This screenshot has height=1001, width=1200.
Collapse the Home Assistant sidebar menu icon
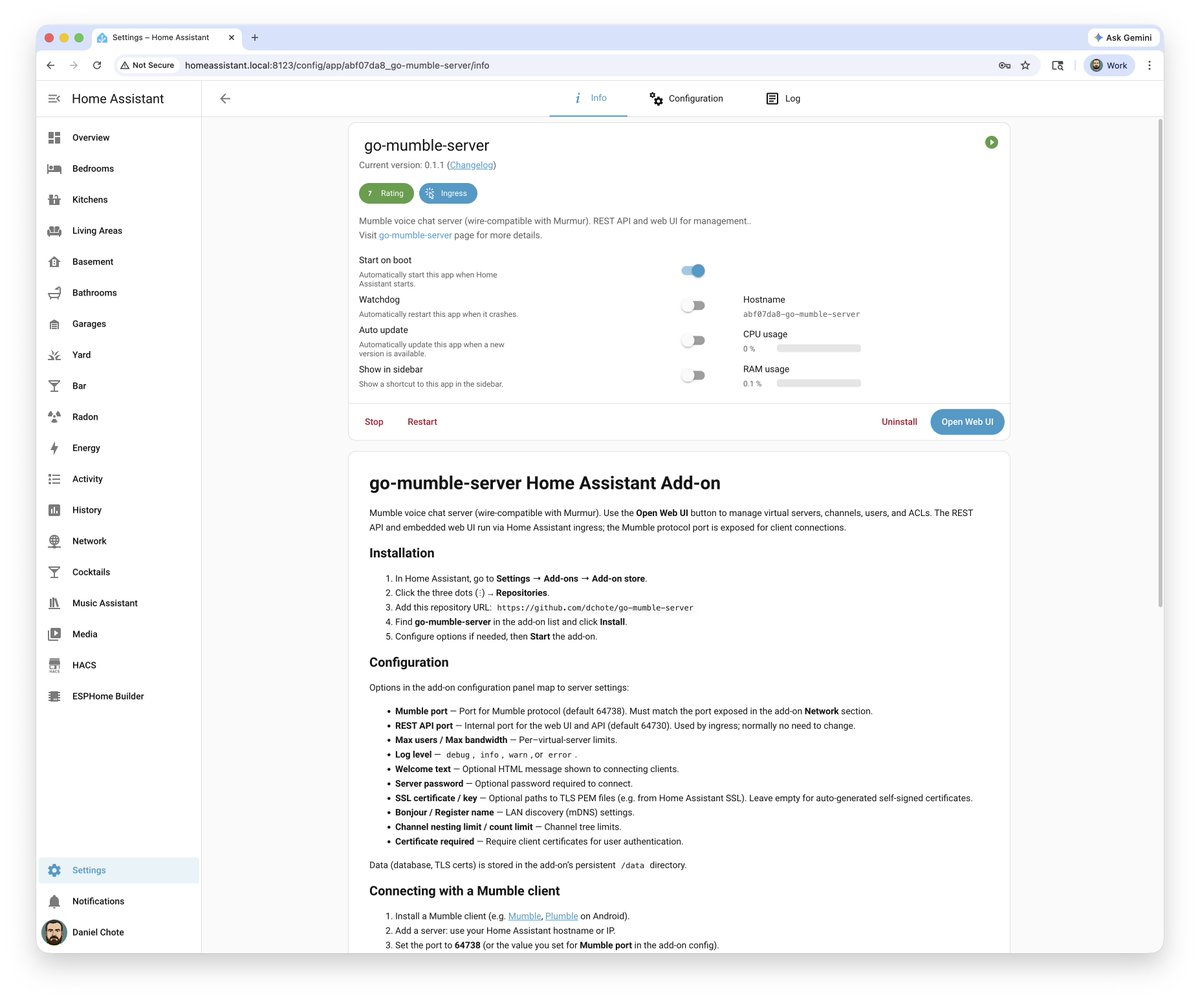pyautogui.click(x=54, y=98)
